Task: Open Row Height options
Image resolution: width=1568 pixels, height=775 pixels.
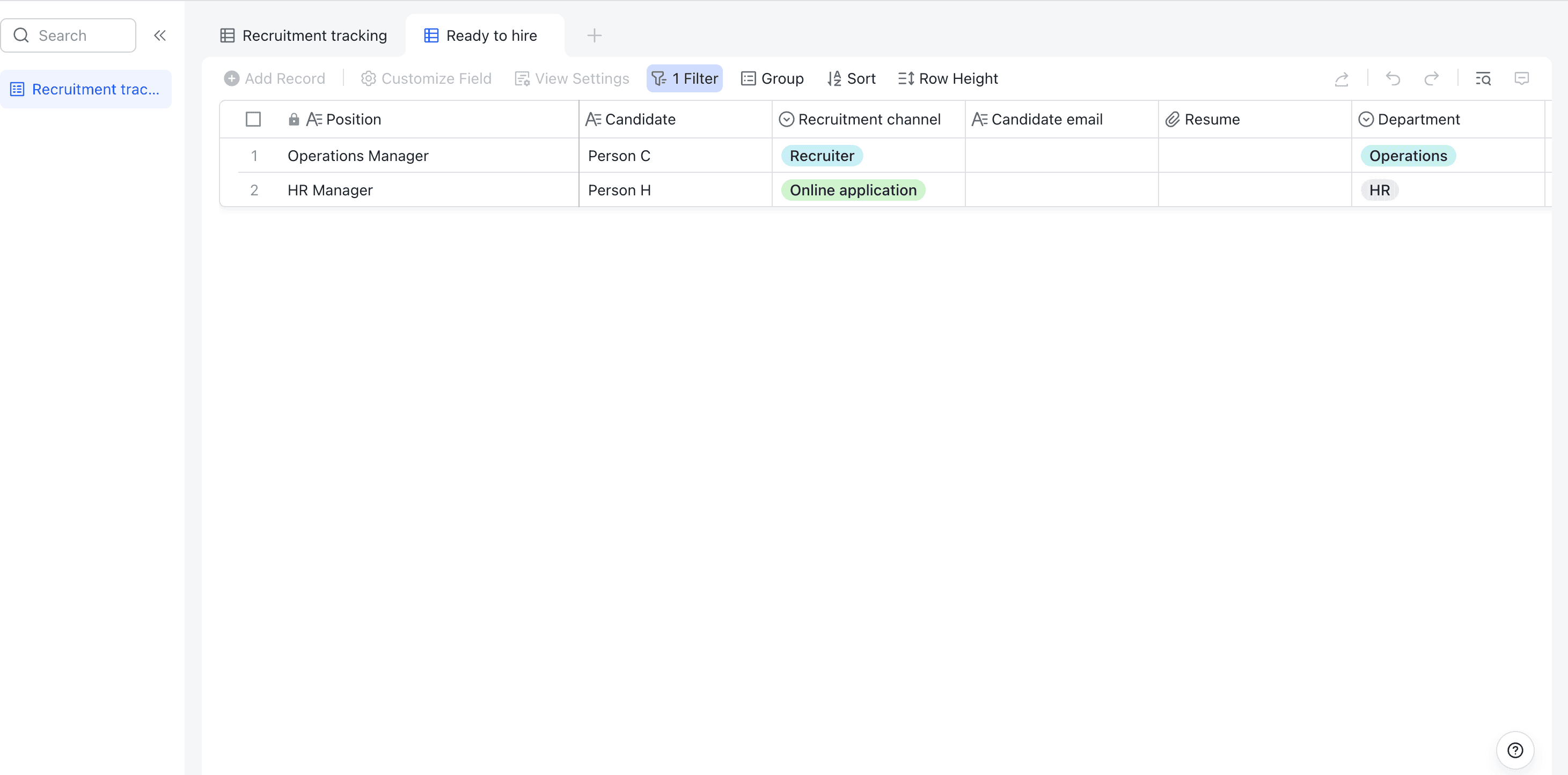Action: (948, 78)
